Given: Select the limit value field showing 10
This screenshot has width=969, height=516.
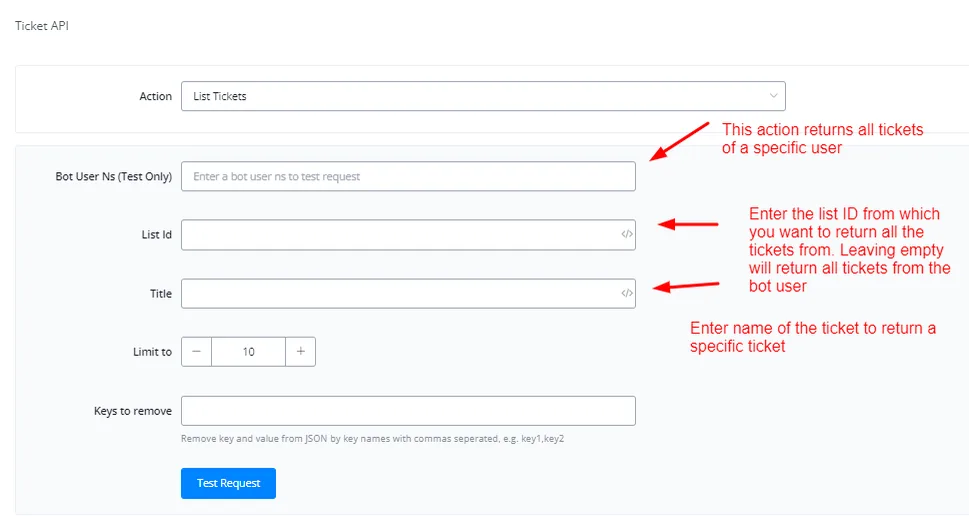Looking at the screenshot, I should coord(248,352).
